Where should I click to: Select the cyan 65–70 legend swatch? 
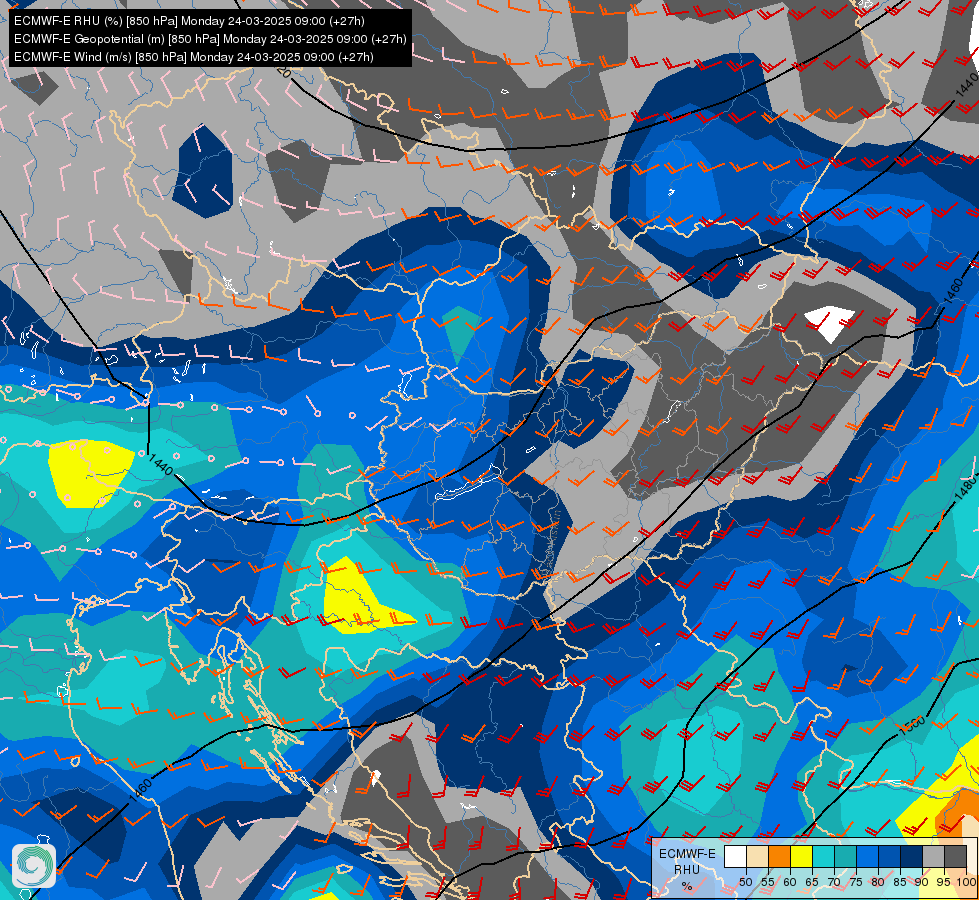[x=824, y=856]
